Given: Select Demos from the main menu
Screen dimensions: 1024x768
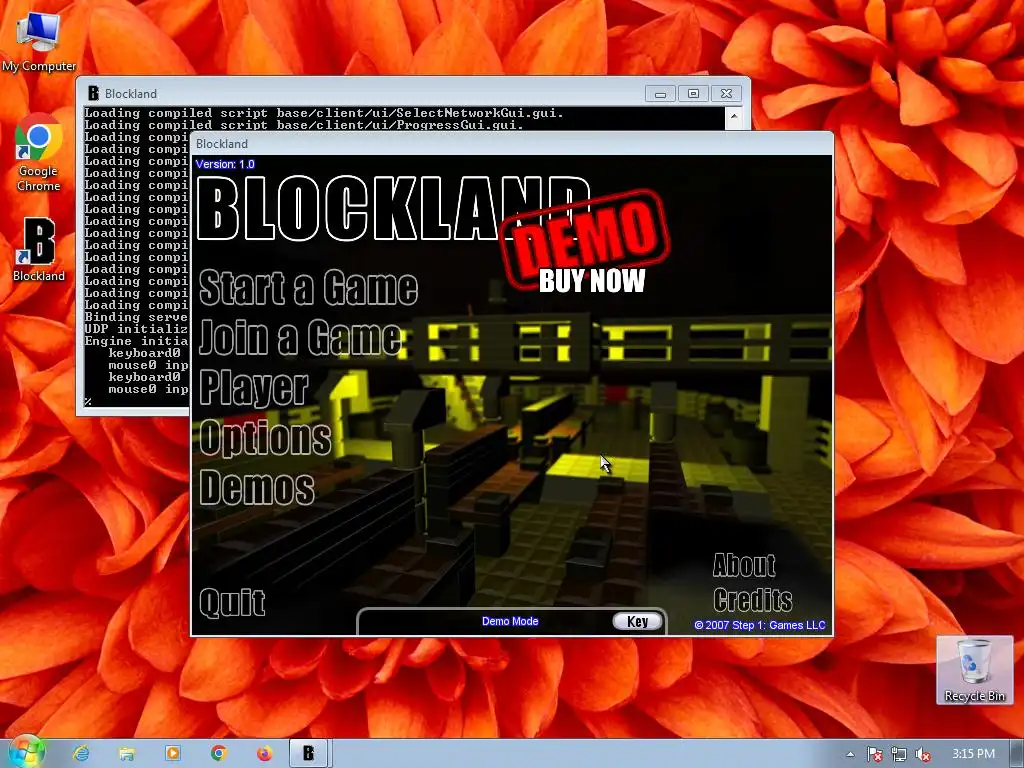Looking at the screenshot, I should 257,487.
